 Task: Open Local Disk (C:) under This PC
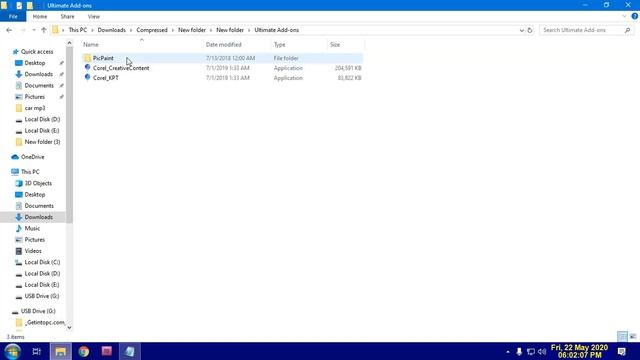click(42, 262)
